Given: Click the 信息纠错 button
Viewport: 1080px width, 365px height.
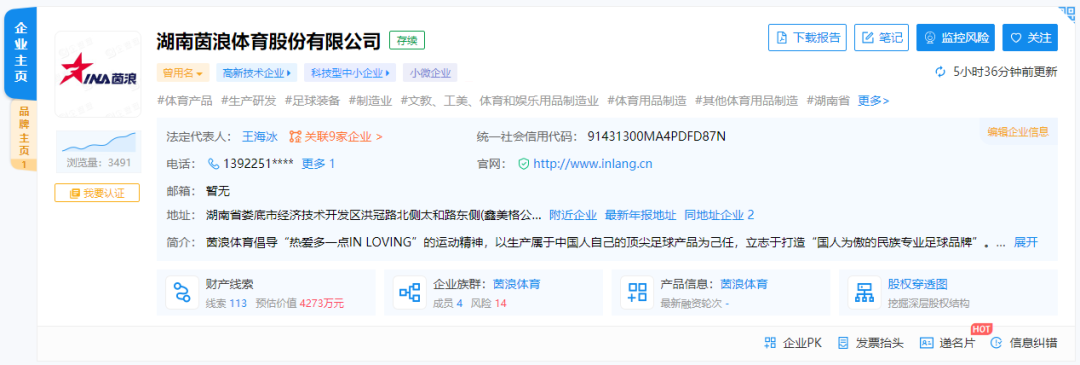Looking at the screenshot, I should (1023, 342).
